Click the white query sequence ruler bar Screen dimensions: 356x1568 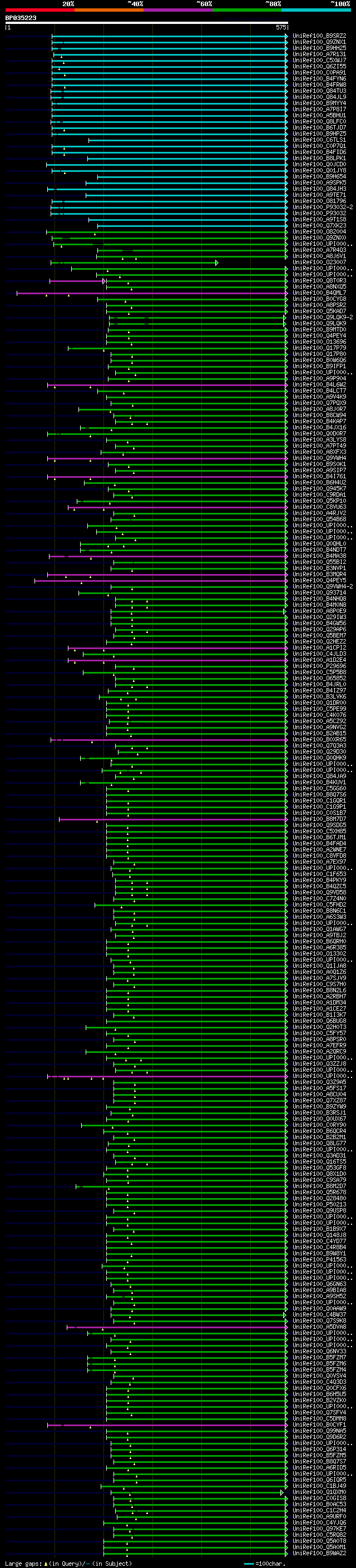coord(146,22)
